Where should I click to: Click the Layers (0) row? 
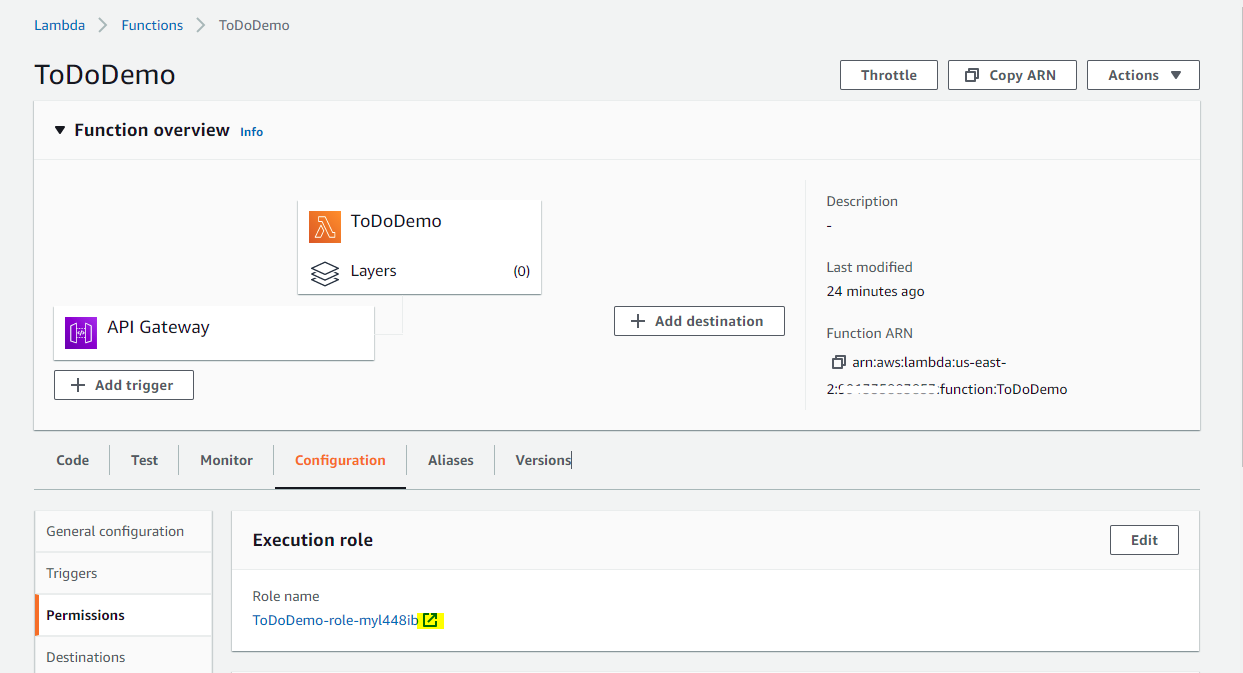[x=419, y=271]
